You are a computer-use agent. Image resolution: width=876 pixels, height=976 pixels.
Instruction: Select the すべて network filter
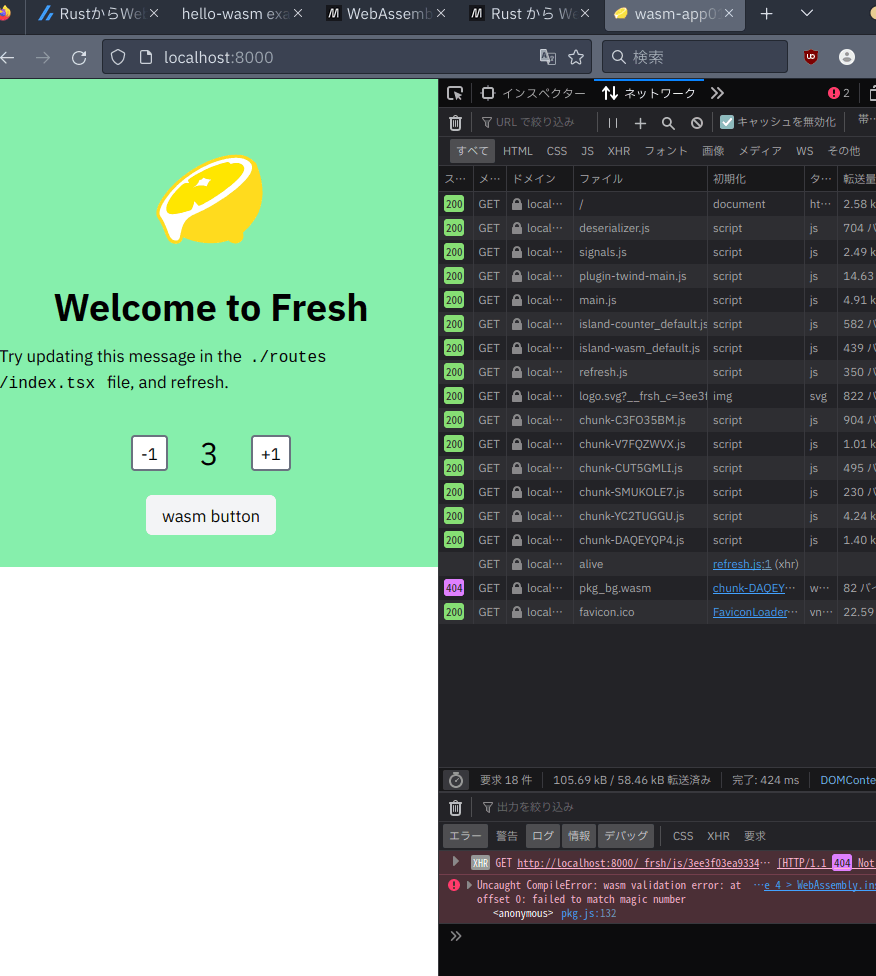click(473, 151)
